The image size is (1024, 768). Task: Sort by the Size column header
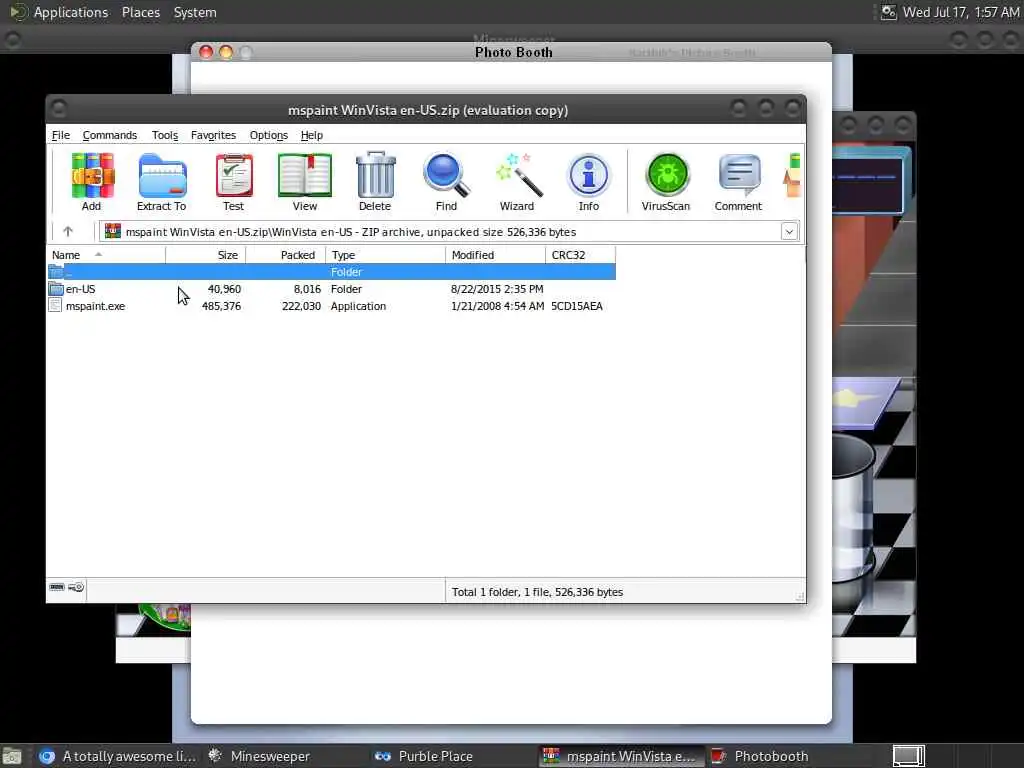pyautogui.click(x=206, y=255)
